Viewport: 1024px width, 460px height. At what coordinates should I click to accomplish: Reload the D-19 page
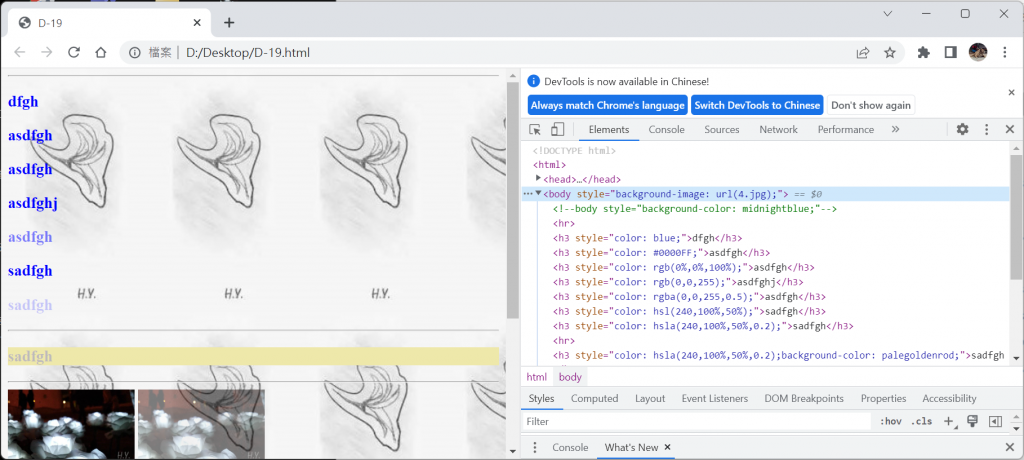[x=74, y=52]
